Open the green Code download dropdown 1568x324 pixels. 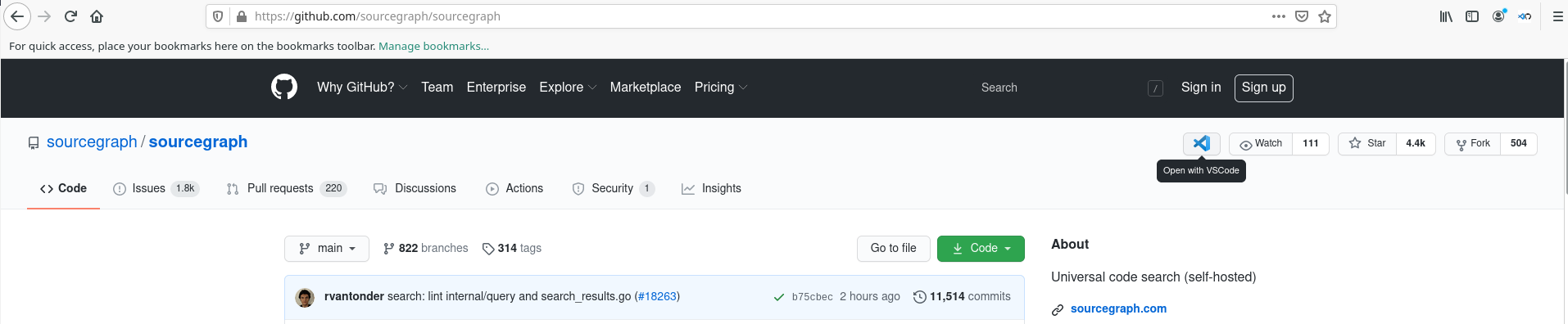pyautogui.click(x=981, y=249)
